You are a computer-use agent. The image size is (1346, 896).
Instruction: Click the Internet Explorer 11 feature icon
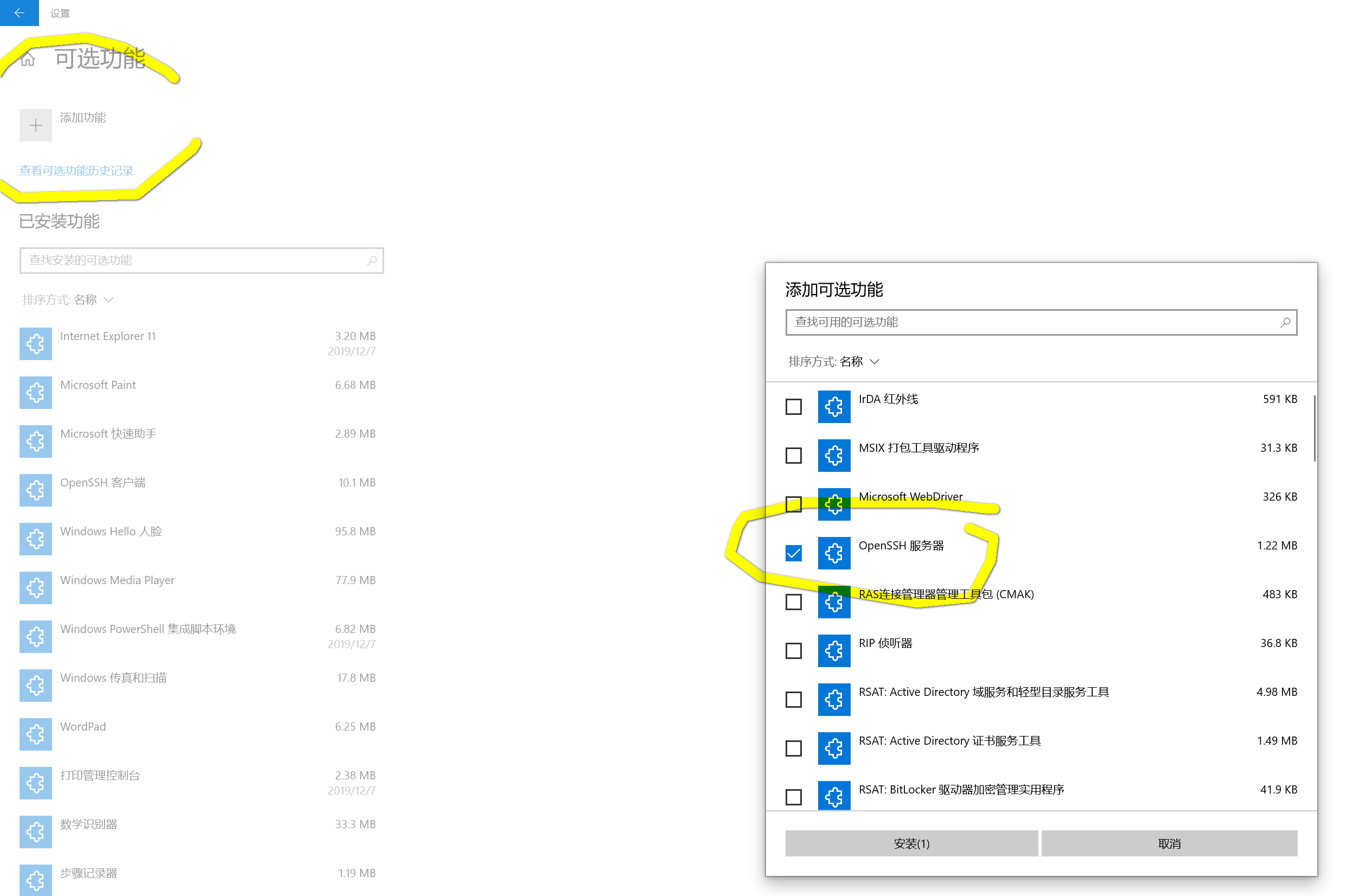pos(35,344)
